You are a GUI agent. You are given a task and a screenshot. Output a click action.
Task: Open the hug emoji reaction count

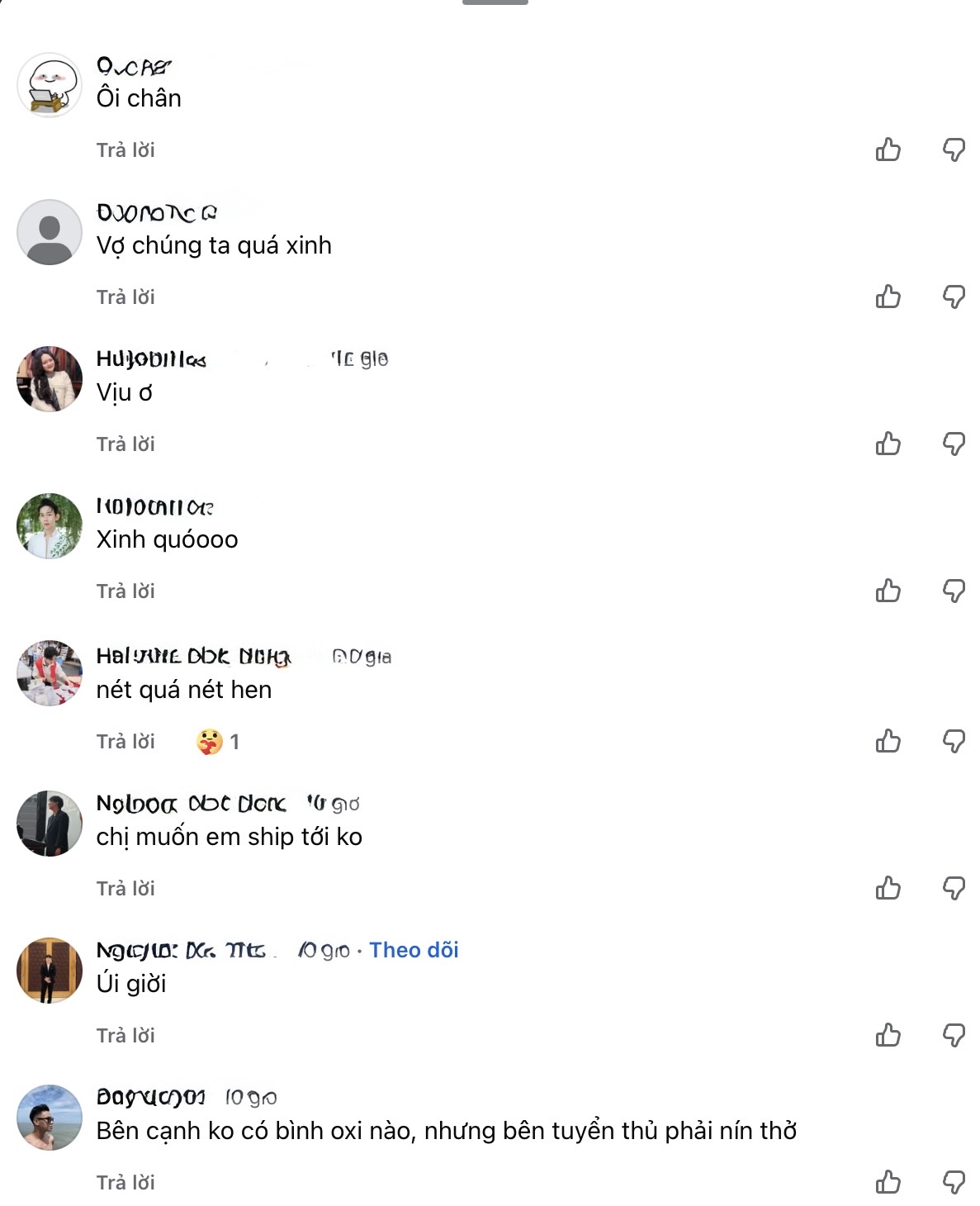pyautogui.click(x=218, y=742)
